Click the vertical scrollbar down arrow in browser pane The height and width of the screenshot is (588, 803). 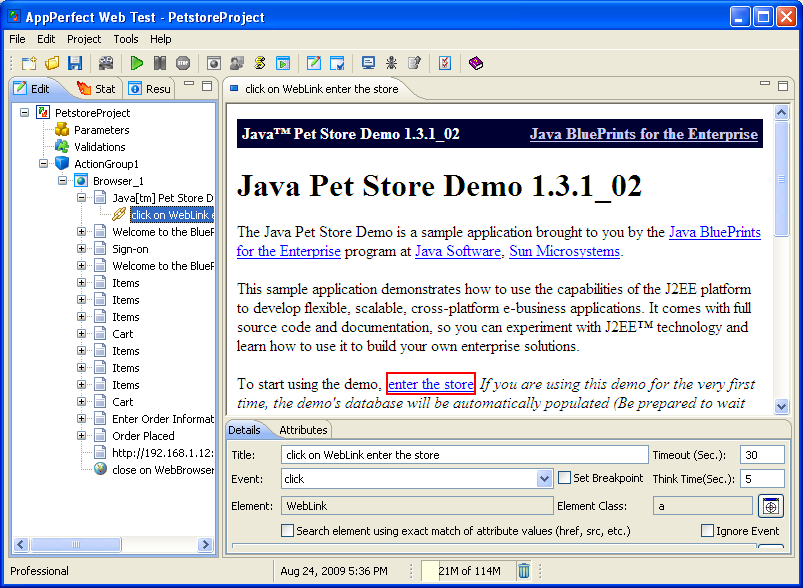[x=780, y=405]
